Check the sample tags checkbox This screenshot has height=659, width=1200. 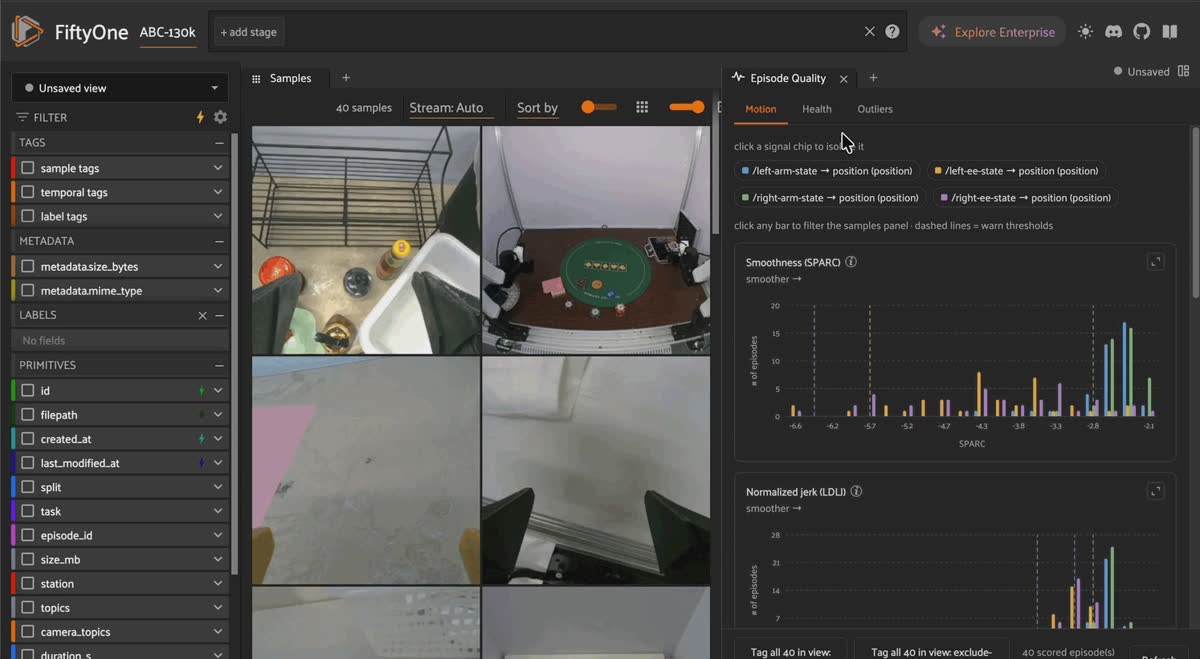coord(28,168)
